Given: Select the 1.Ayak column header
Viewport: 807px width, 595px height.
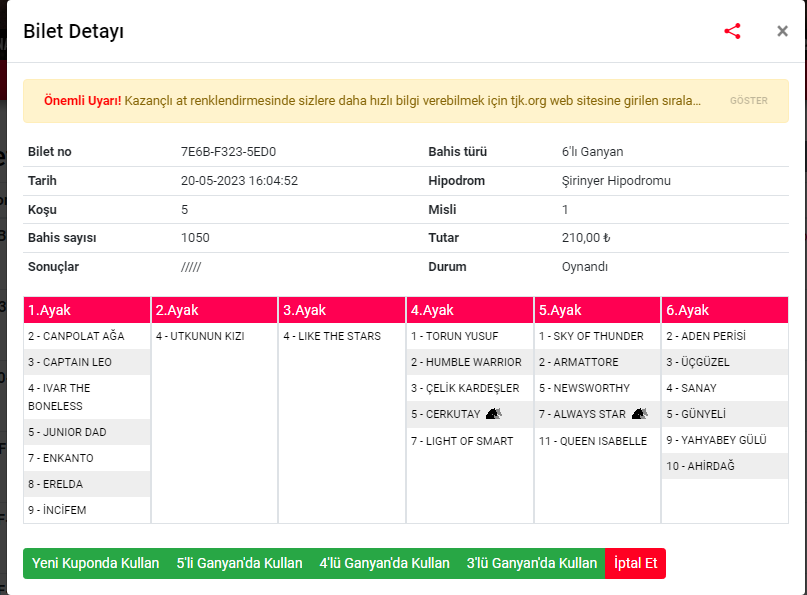Looking at the screenshot, I should click(87, 310).
